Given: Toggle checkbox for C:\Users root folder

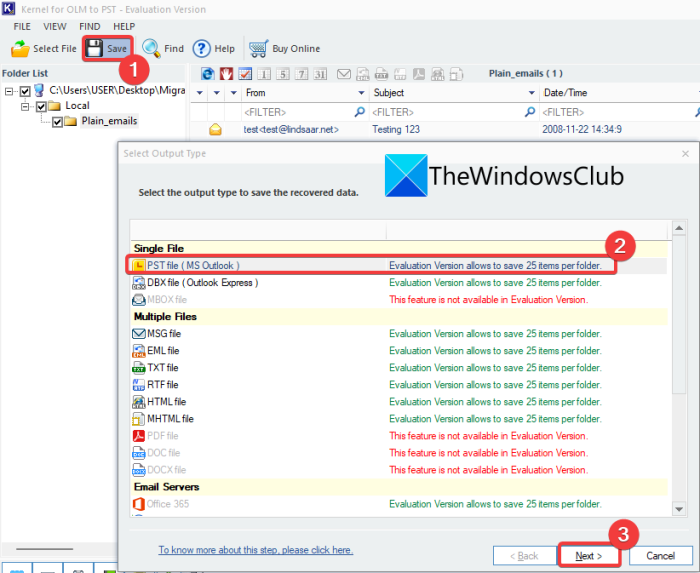Looking at the screenshot, I should tap(25, 91).
